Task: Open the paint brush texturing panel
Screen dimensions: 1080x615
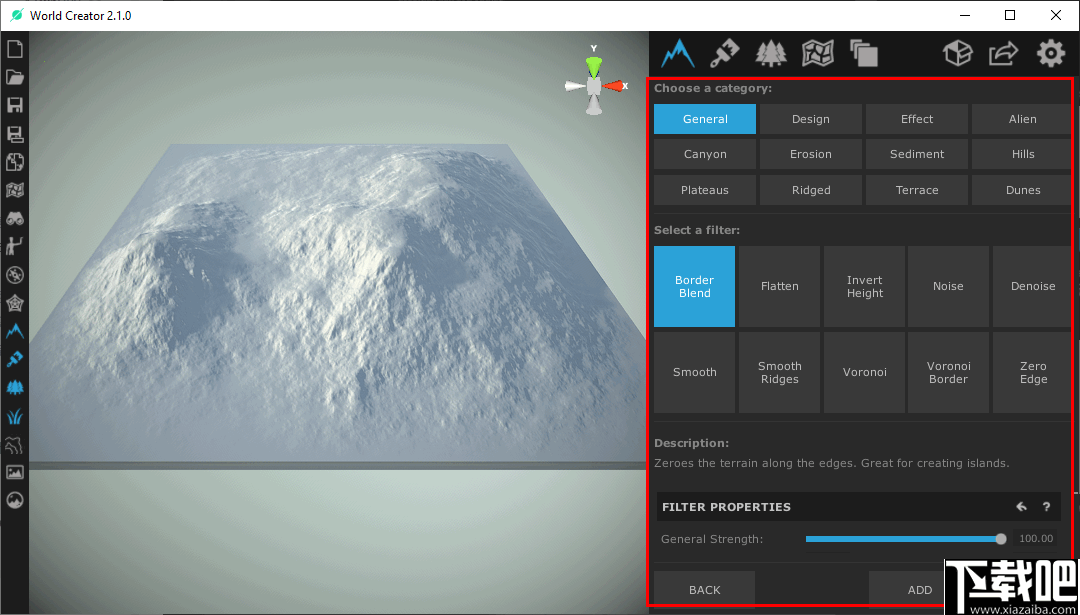Action: pyautogui.click(x=724, y=52)
